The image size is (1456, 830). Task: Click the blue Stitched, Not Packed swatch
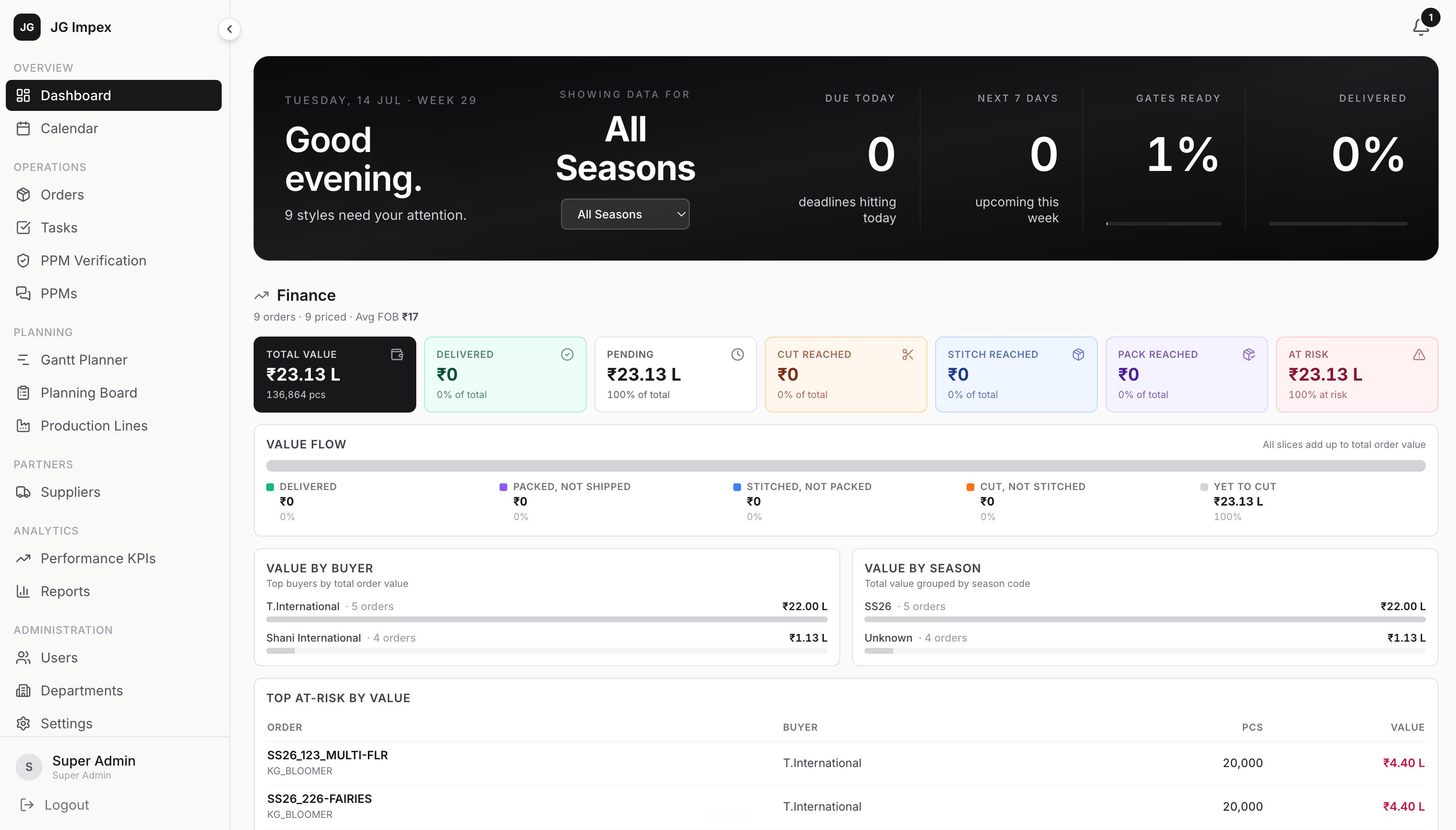tap(737, 487)
